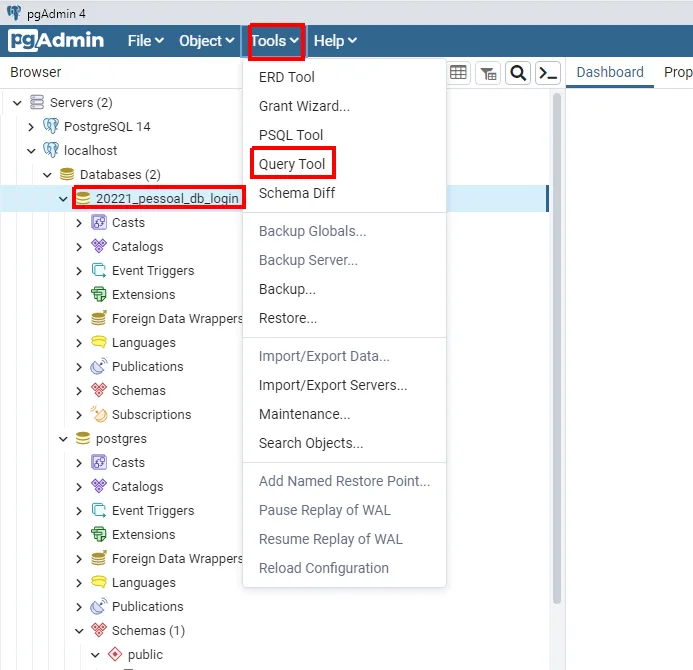
Task: Open the View Data table icon
Action: (x=458, y=72)
